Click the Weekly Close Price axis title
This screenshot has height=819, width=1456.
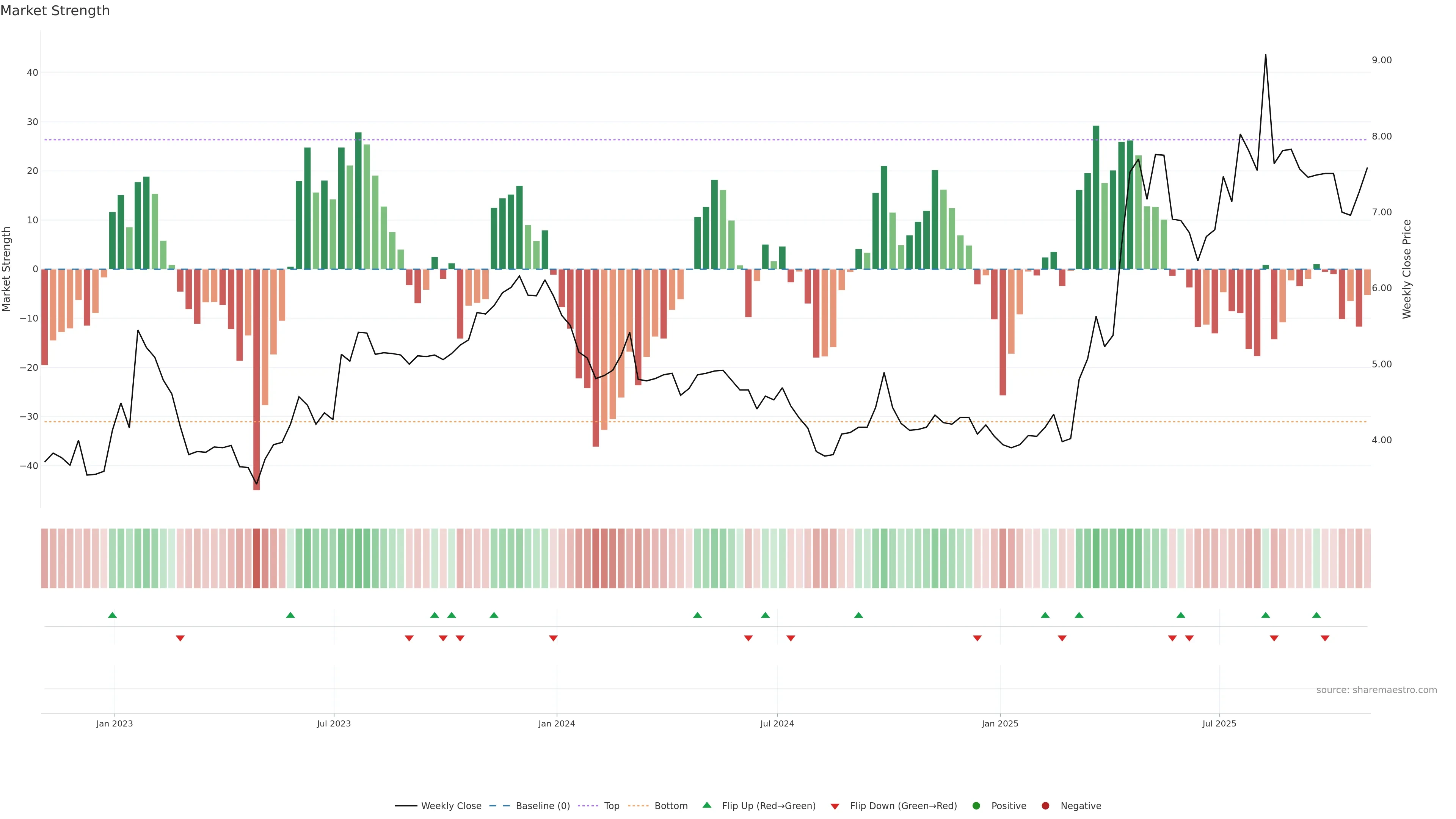[1407, 269]
